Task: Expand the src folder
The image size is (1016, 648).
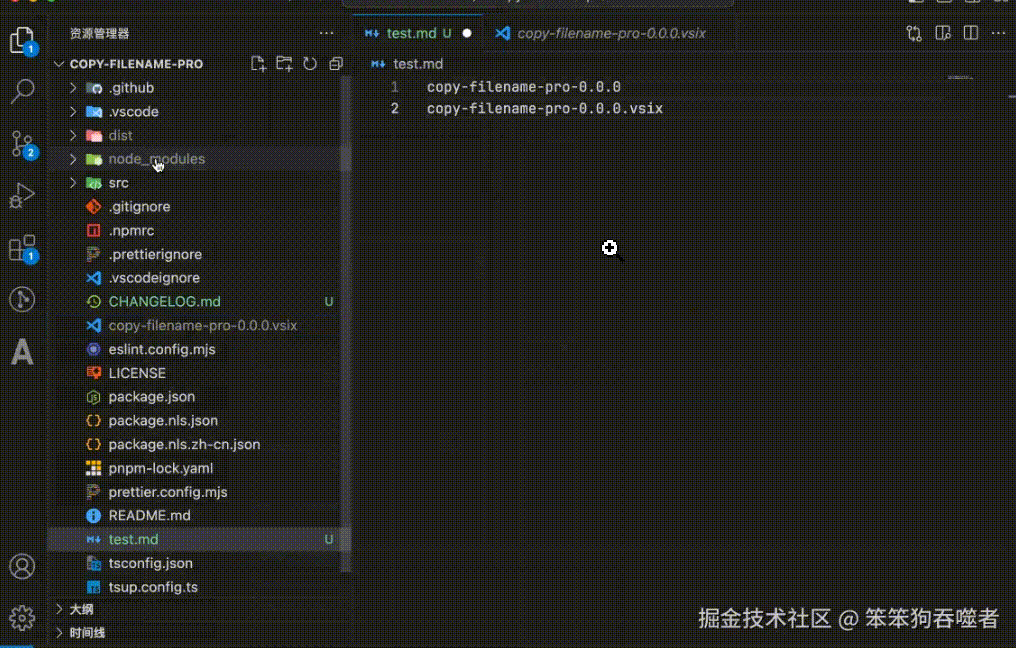Action: tap(73, 183)
